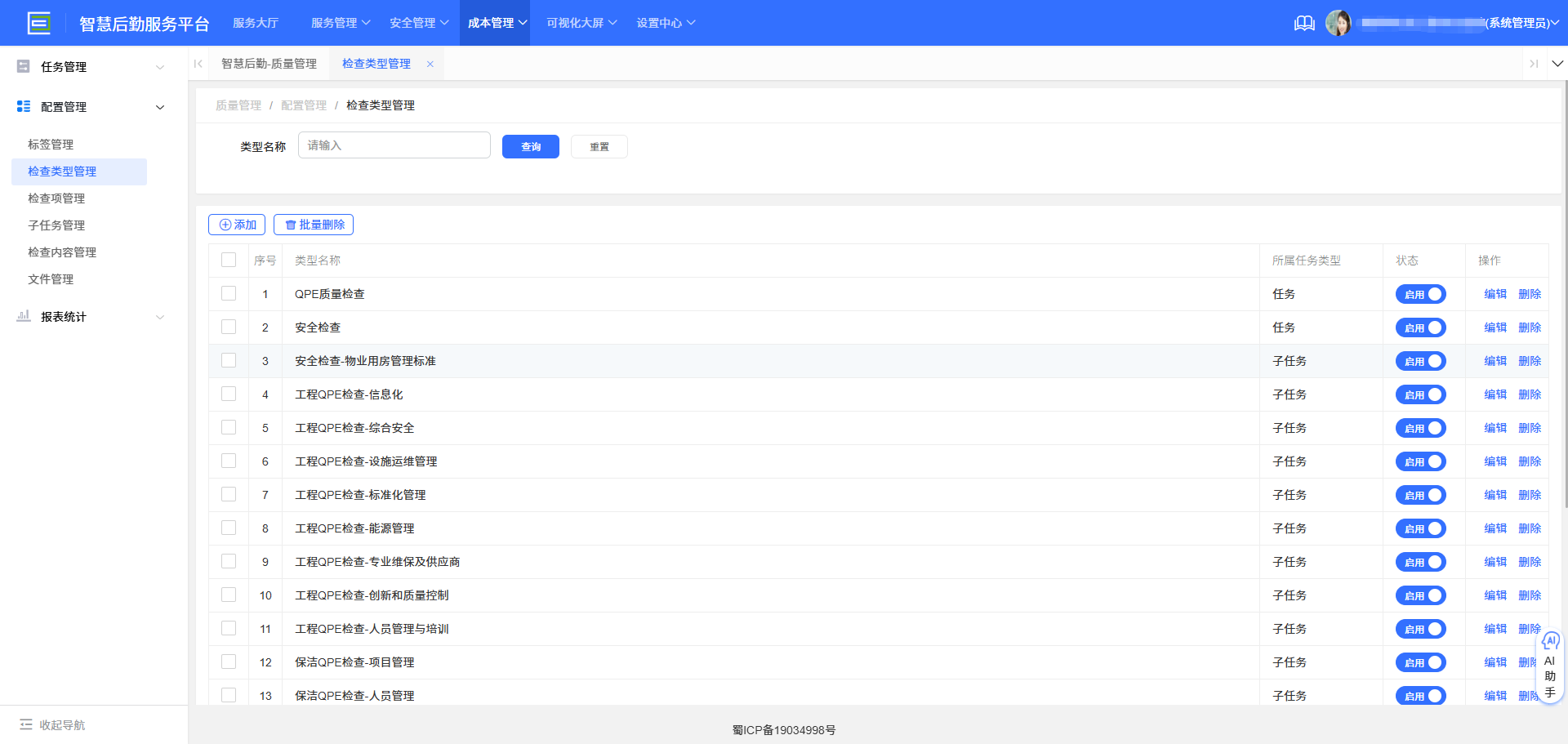Expand the 设置中心 dropdown menu
Image resolution: width=1568 pixels, height=744 pixels.
point(666,23)
